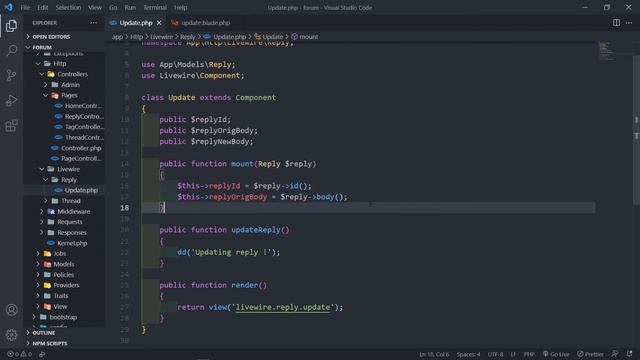
Task: Expand the Providers folder
Action: pos(66,285)
